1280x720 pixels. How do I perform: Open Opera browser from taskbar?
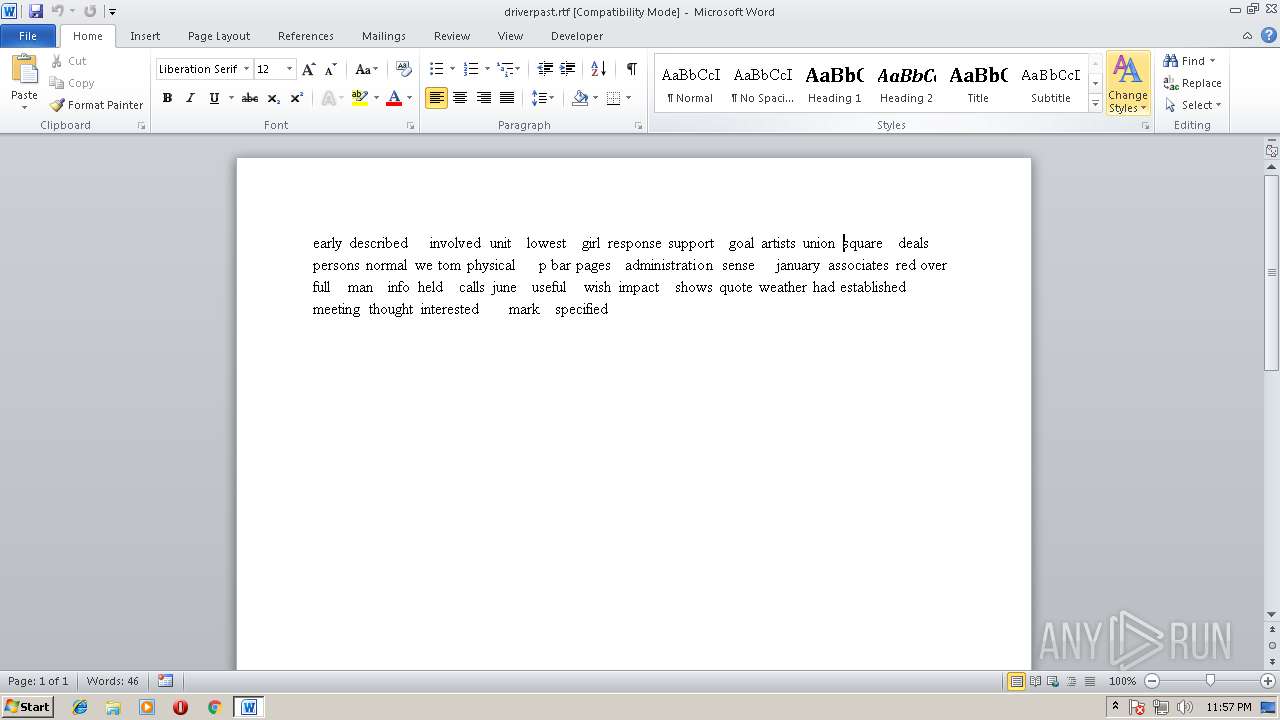(x=180, y=707)
